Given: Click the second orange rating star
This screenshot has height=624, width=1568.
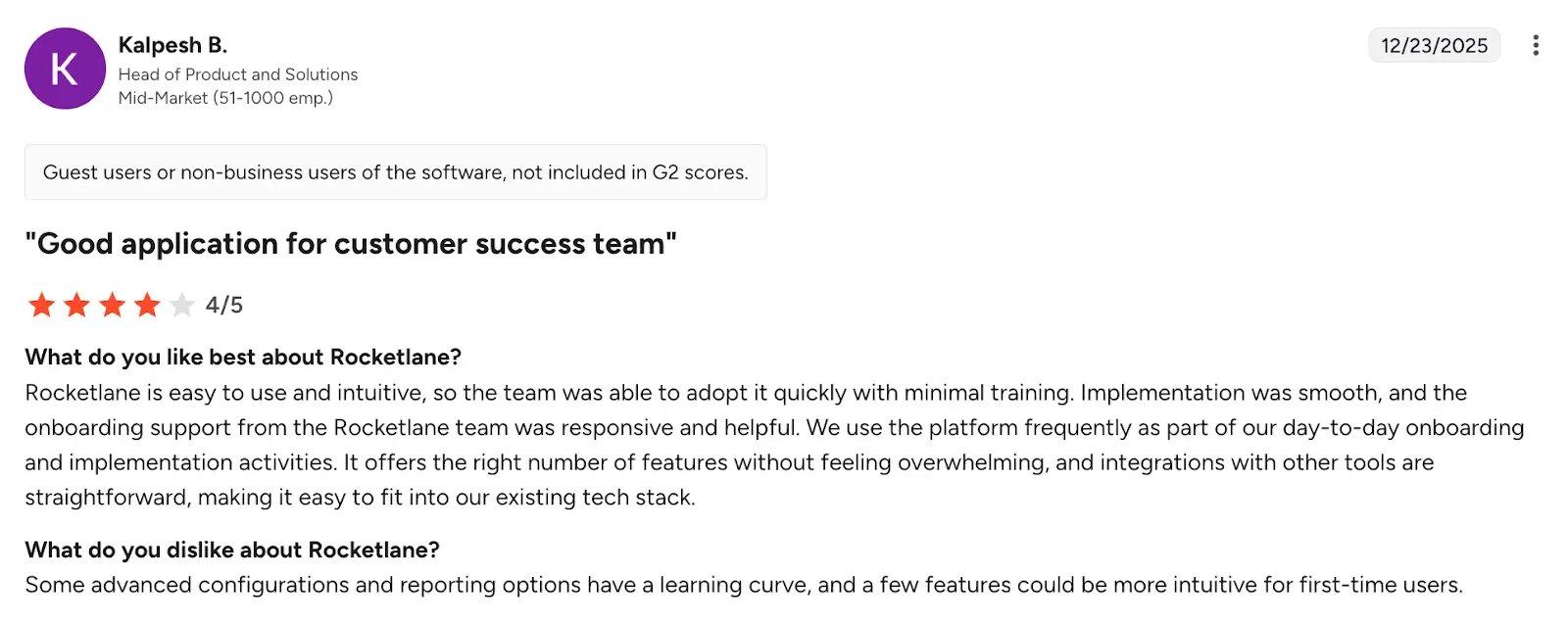Looking at the screenshot, I should [x=76, y=305].
